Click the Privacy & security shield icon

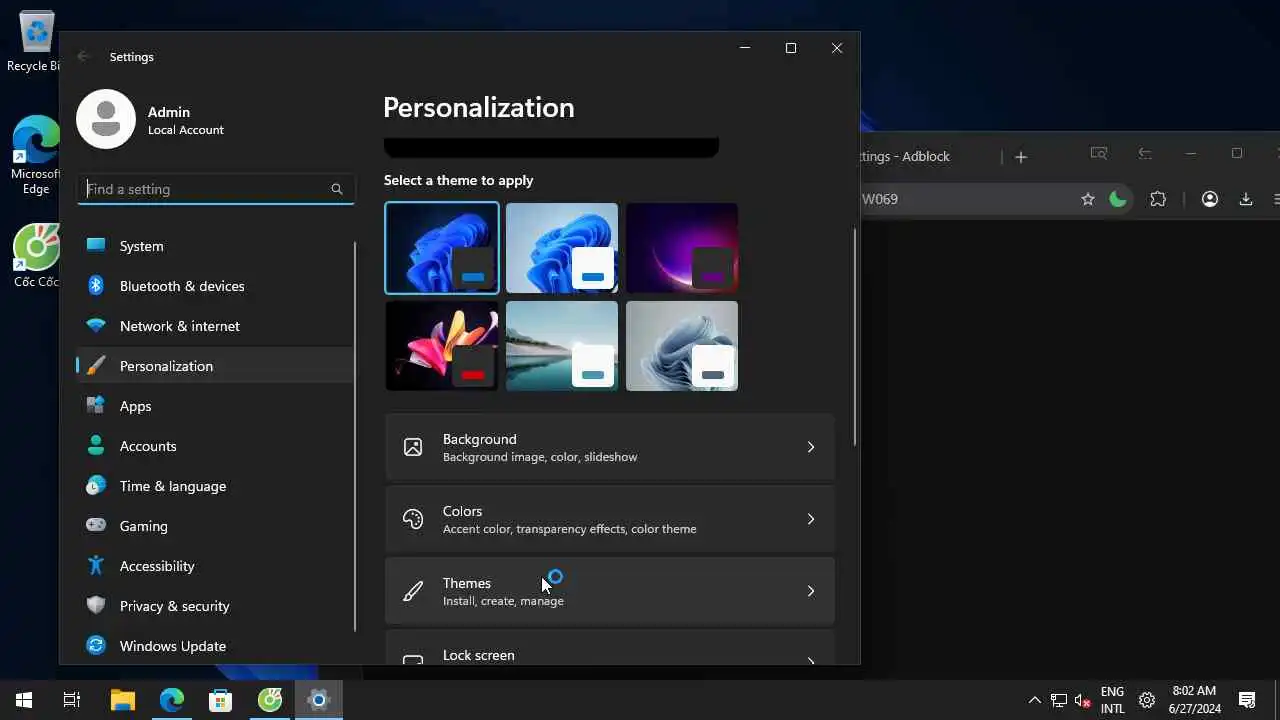96,605
